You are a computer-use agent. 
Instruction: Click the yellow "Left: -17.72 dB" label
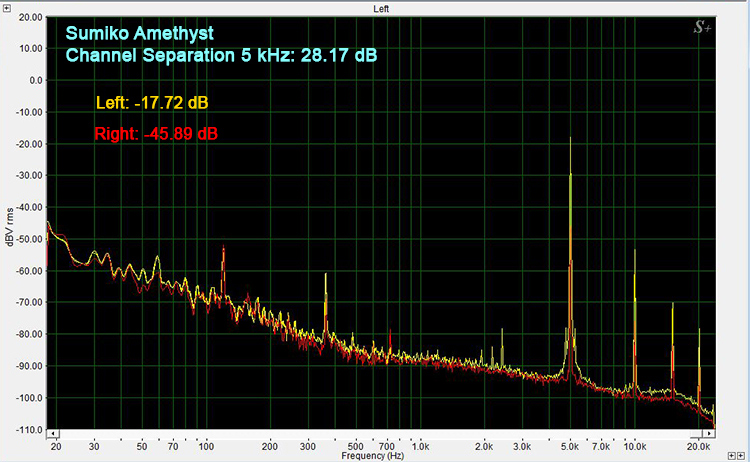pos(152,102)
